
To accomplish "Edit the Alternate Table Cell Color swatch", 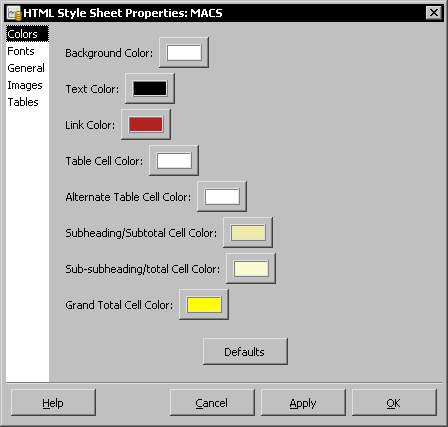I will (222, 197).
